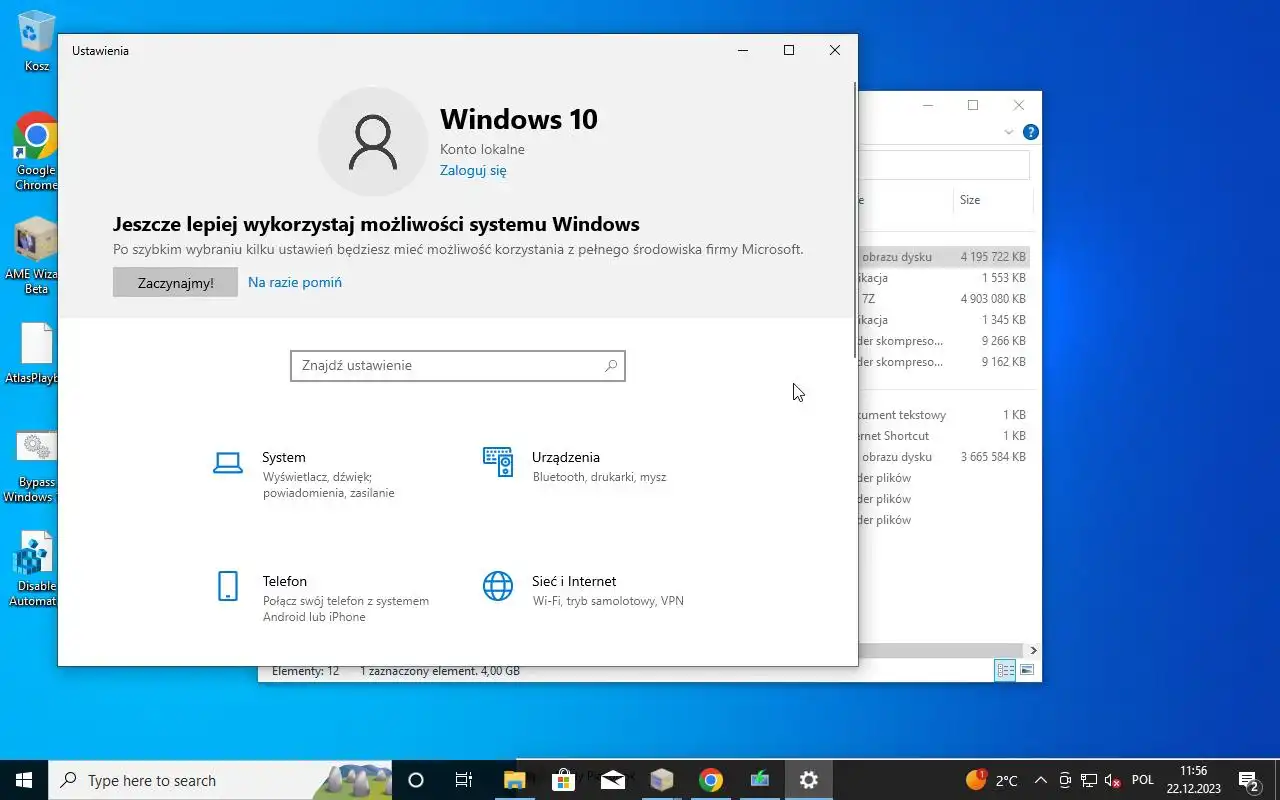The width and height of the screenshot is (1280, 800).
Task: Select the row sized 9 266 KB
Action: (x=944, y=341)
